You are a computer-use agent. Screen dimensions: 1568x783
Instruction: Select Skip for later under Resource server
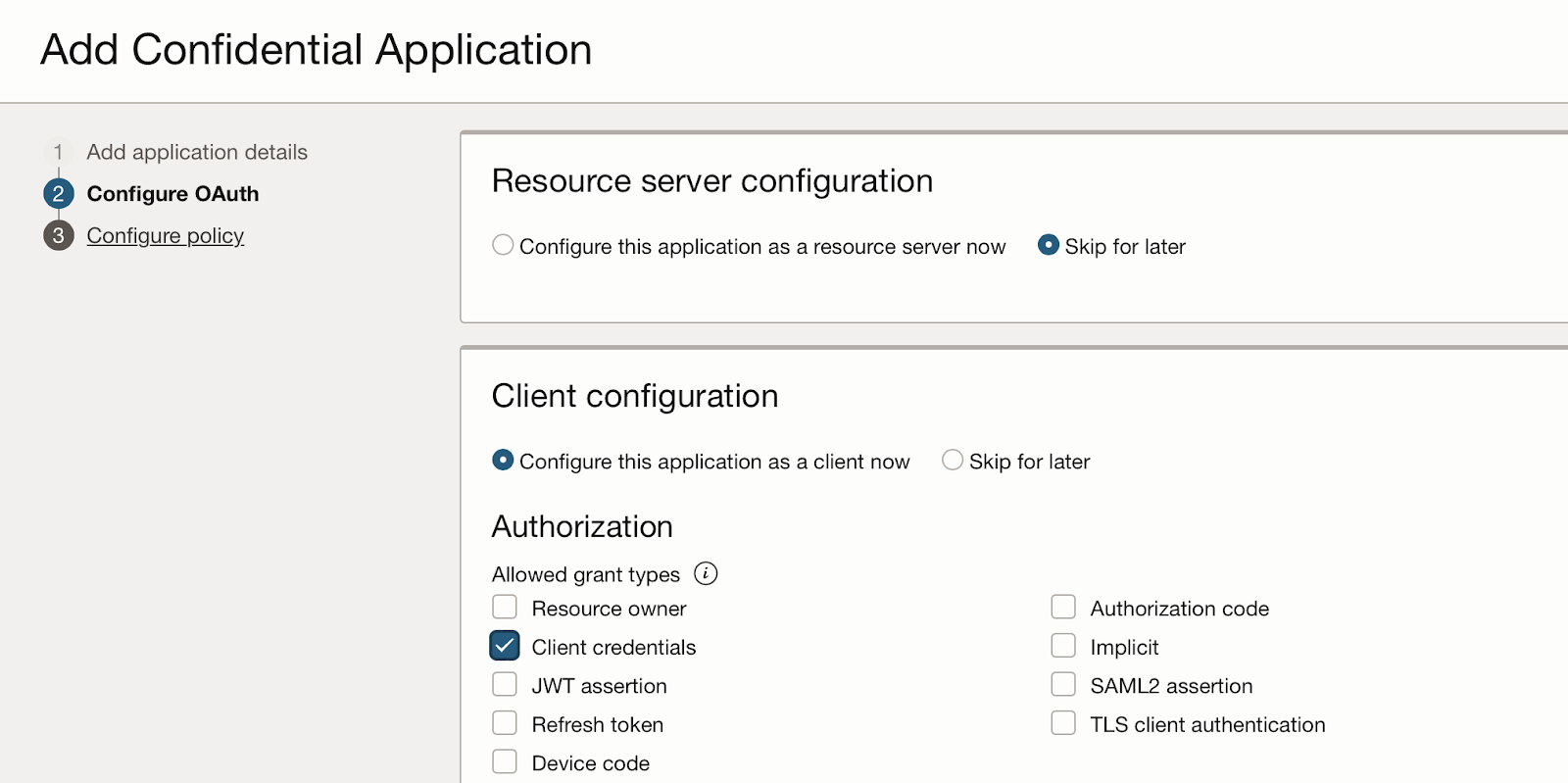[x=1048, y=245]
